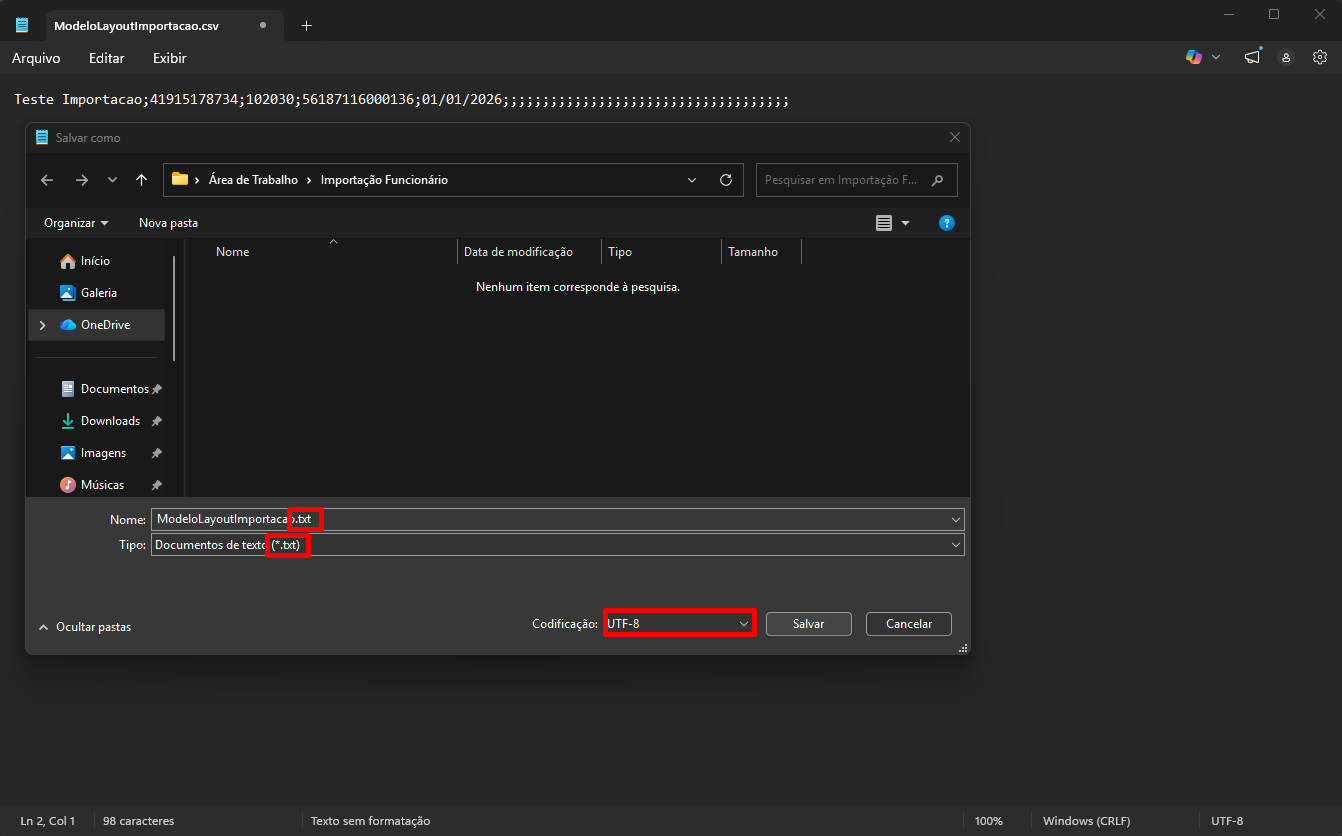Click the 100% zoom level indicator
The height and width of the screenshot is (836, 1342).
point(988,821)
